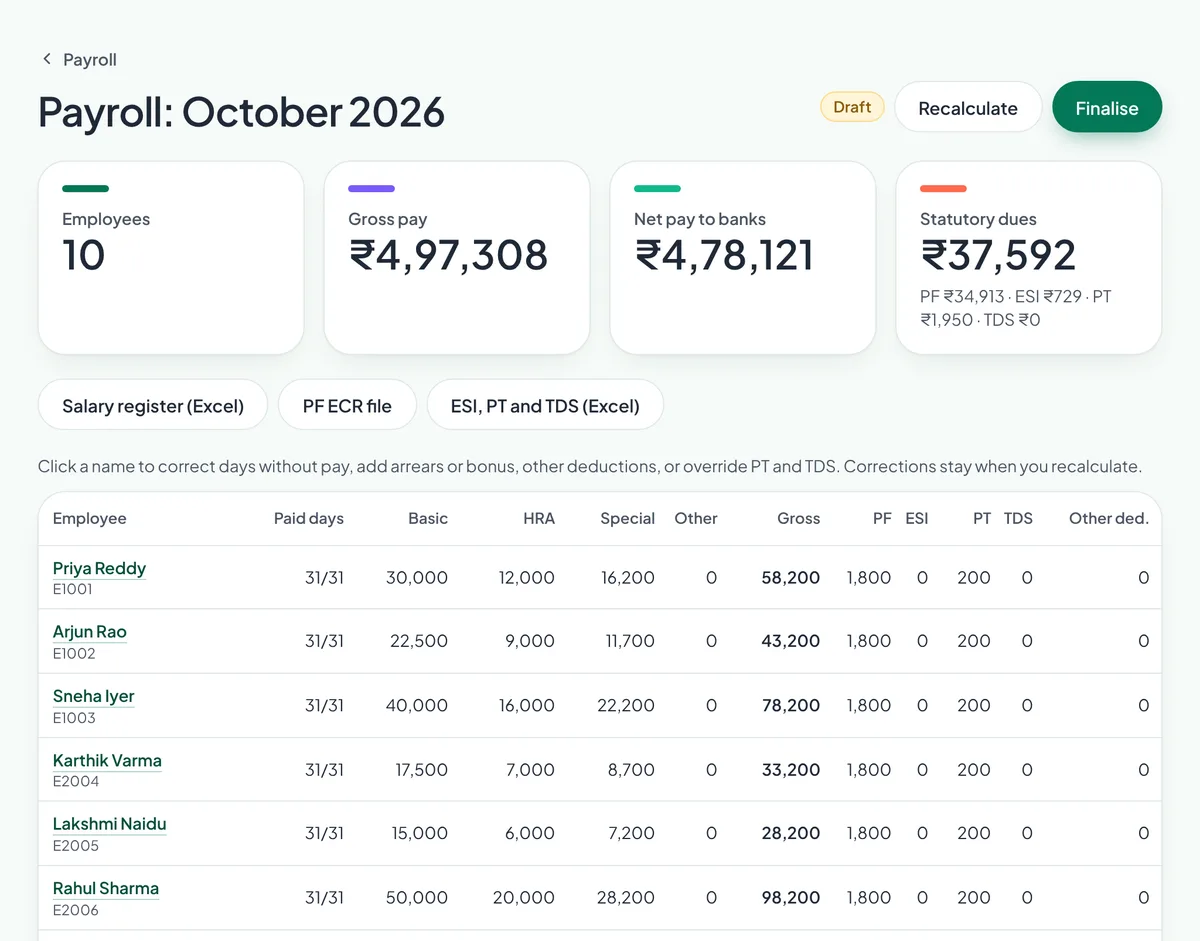Click Sneha Iyer's gross value 78,200
The width and height of the screenshot is (1200, 941).
(791, 705)
